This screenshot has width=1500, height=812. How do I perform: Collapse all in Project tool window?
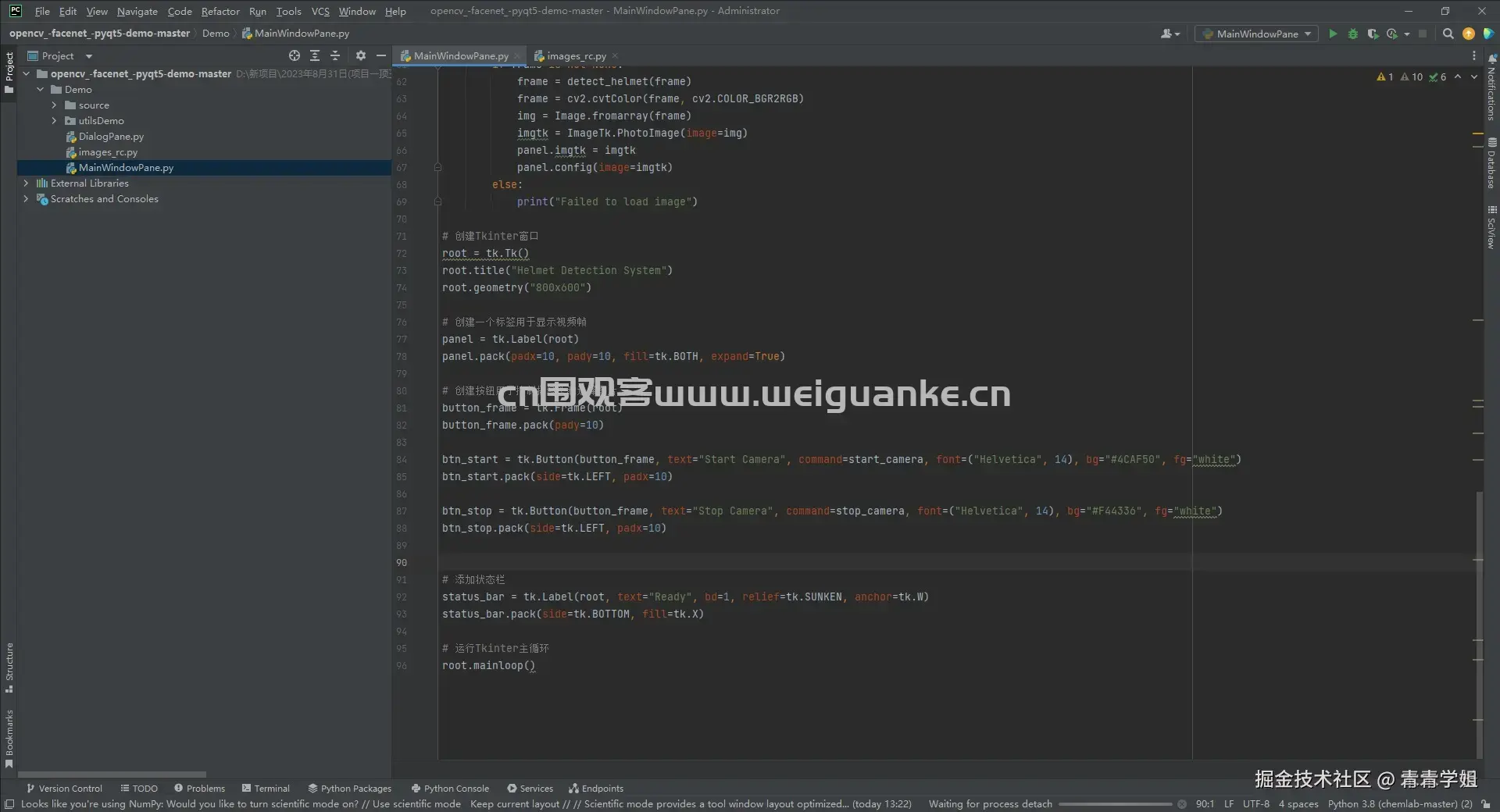click(335, 55)
